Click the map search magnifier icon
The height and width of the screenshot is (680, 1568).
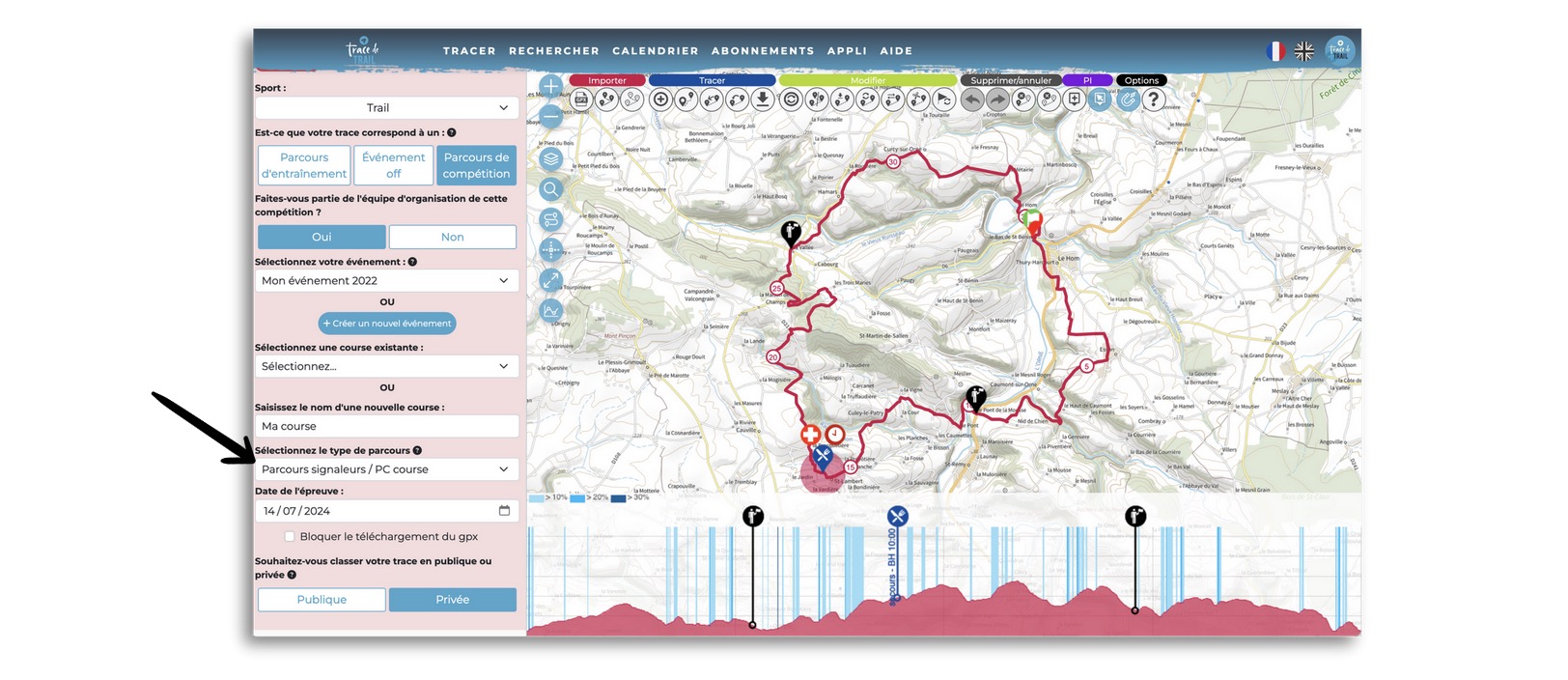click(x=550, y=189)
